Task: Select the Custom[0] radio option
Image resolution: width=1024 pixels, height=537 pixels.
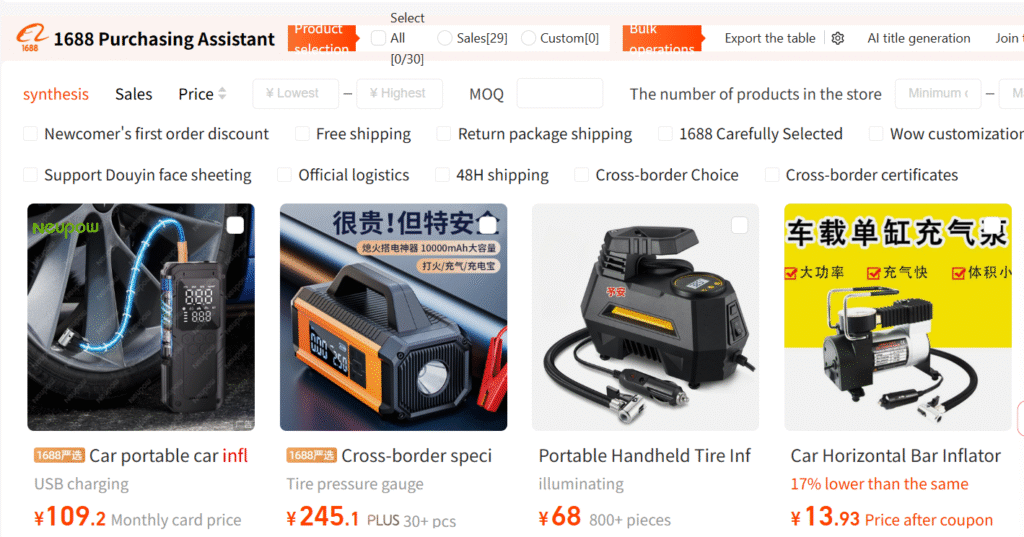Action: (x=528, y=38)
